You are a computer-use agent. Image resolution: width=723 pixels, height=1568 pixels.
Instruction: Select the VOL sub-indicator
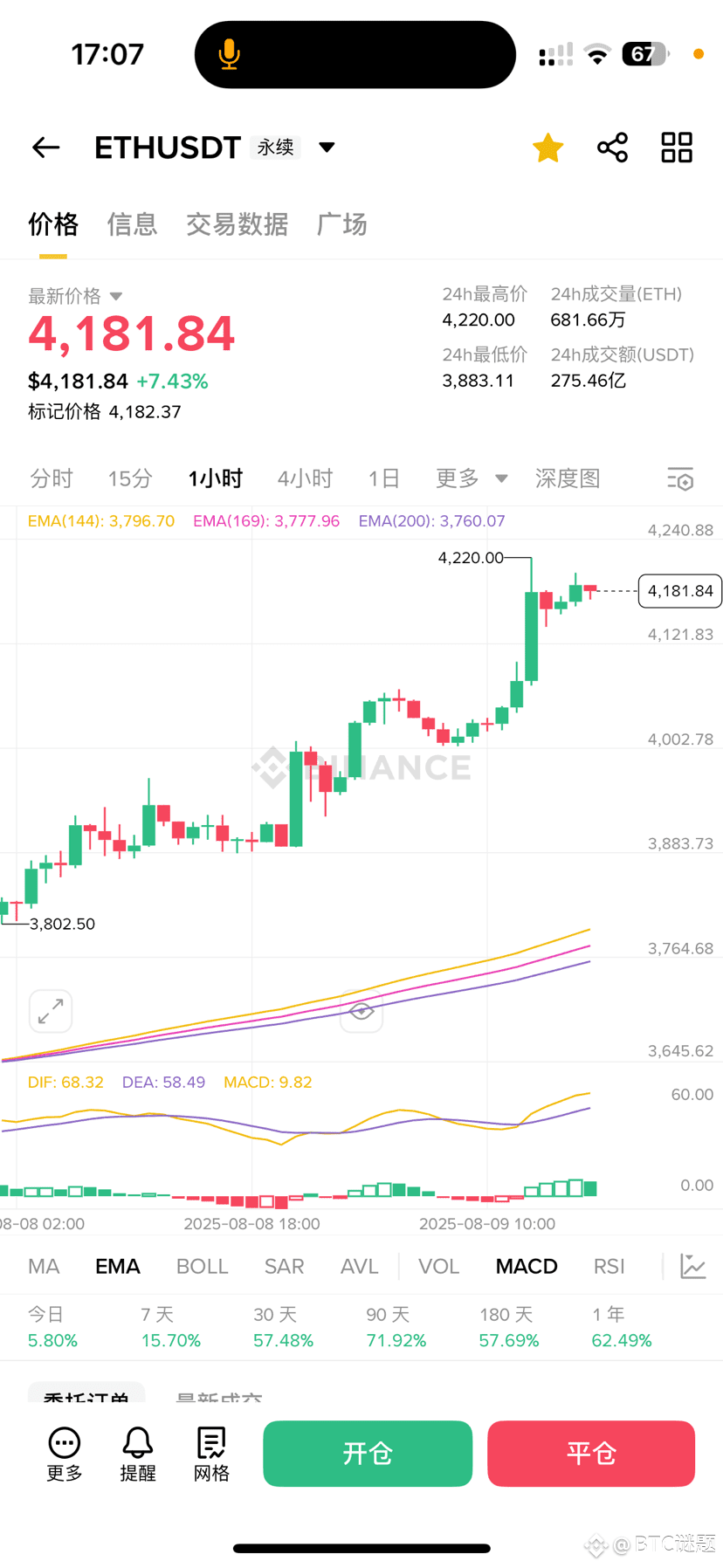[x=438, y=1266]
